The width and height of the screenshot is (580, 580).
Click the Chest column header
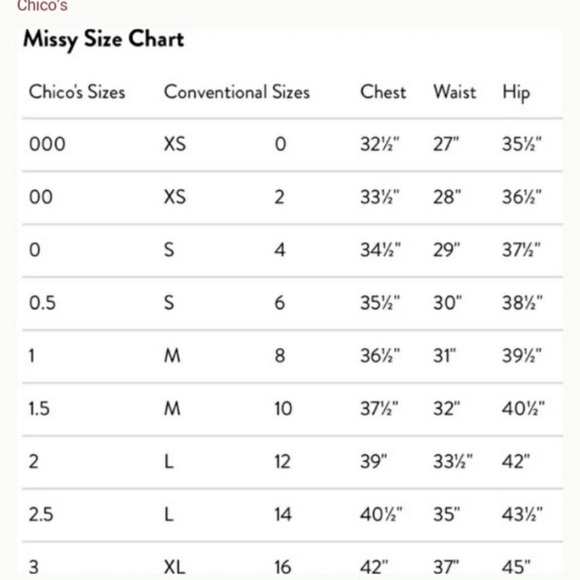click(x=383, y=92)
